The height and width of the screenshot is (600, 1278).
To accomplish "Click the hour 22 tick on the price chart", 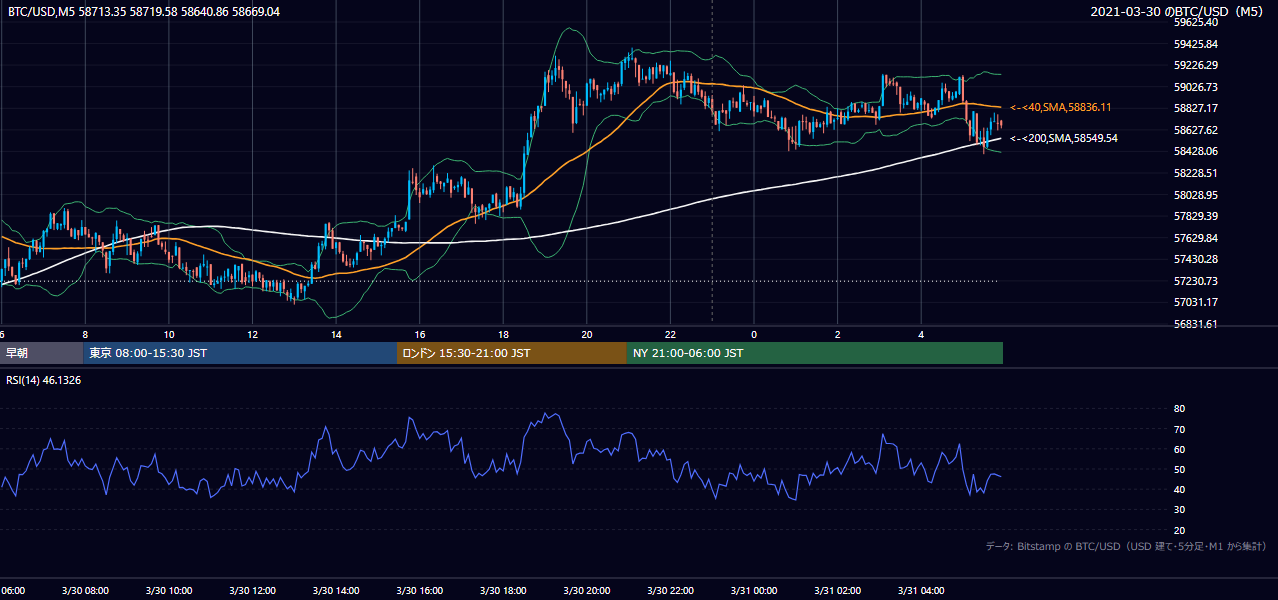I will click(670, 334).
